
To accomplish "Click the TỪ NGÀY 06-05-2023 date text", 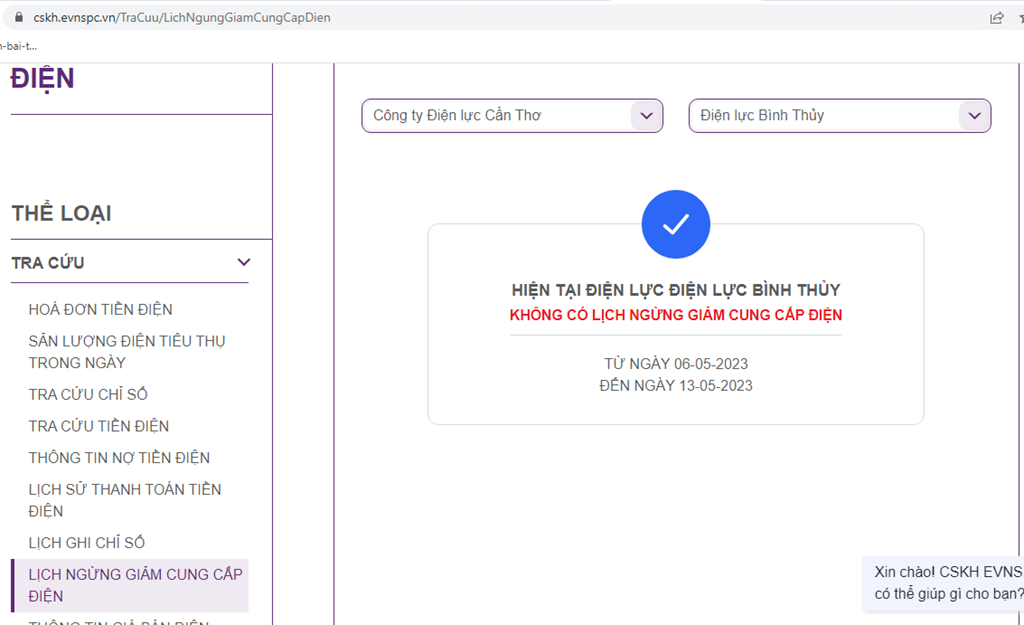I will tap(676, 364).
